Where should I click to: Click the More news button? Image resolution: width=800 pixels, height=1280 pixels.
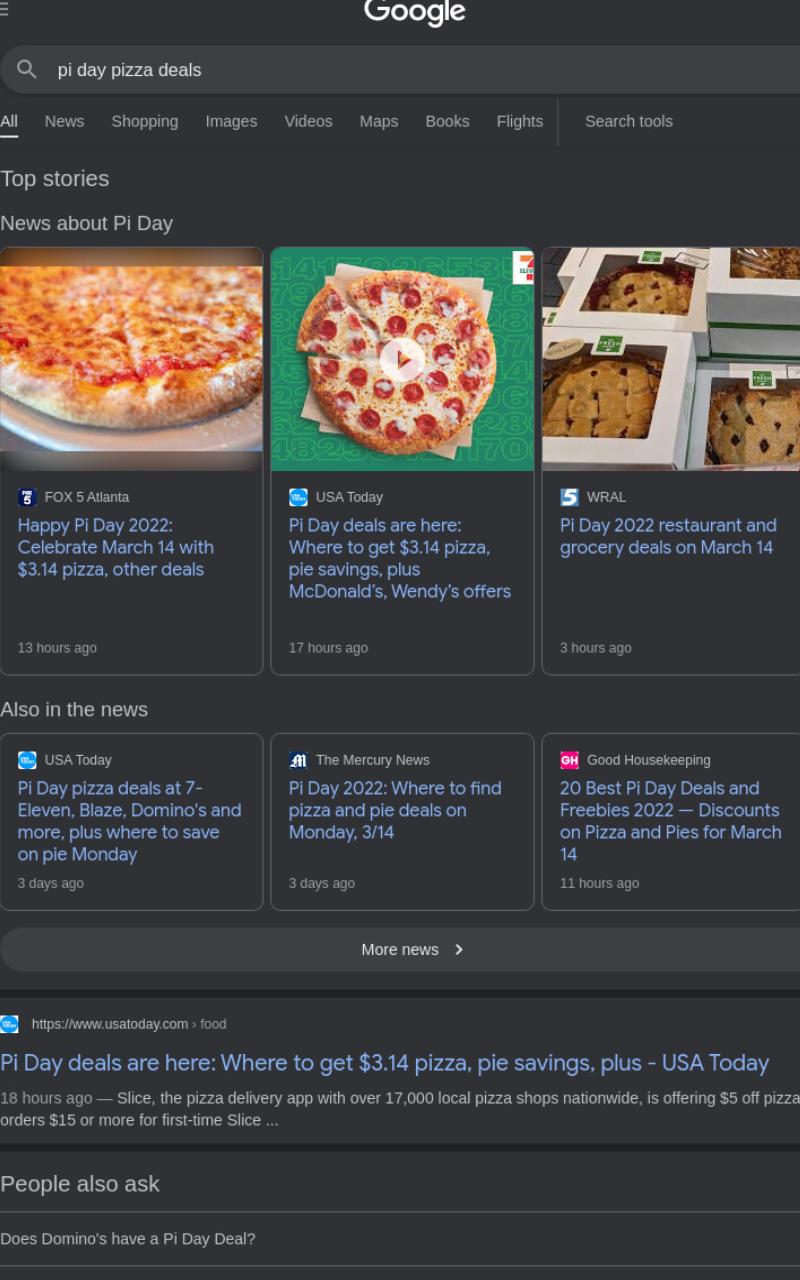(400, 949)
